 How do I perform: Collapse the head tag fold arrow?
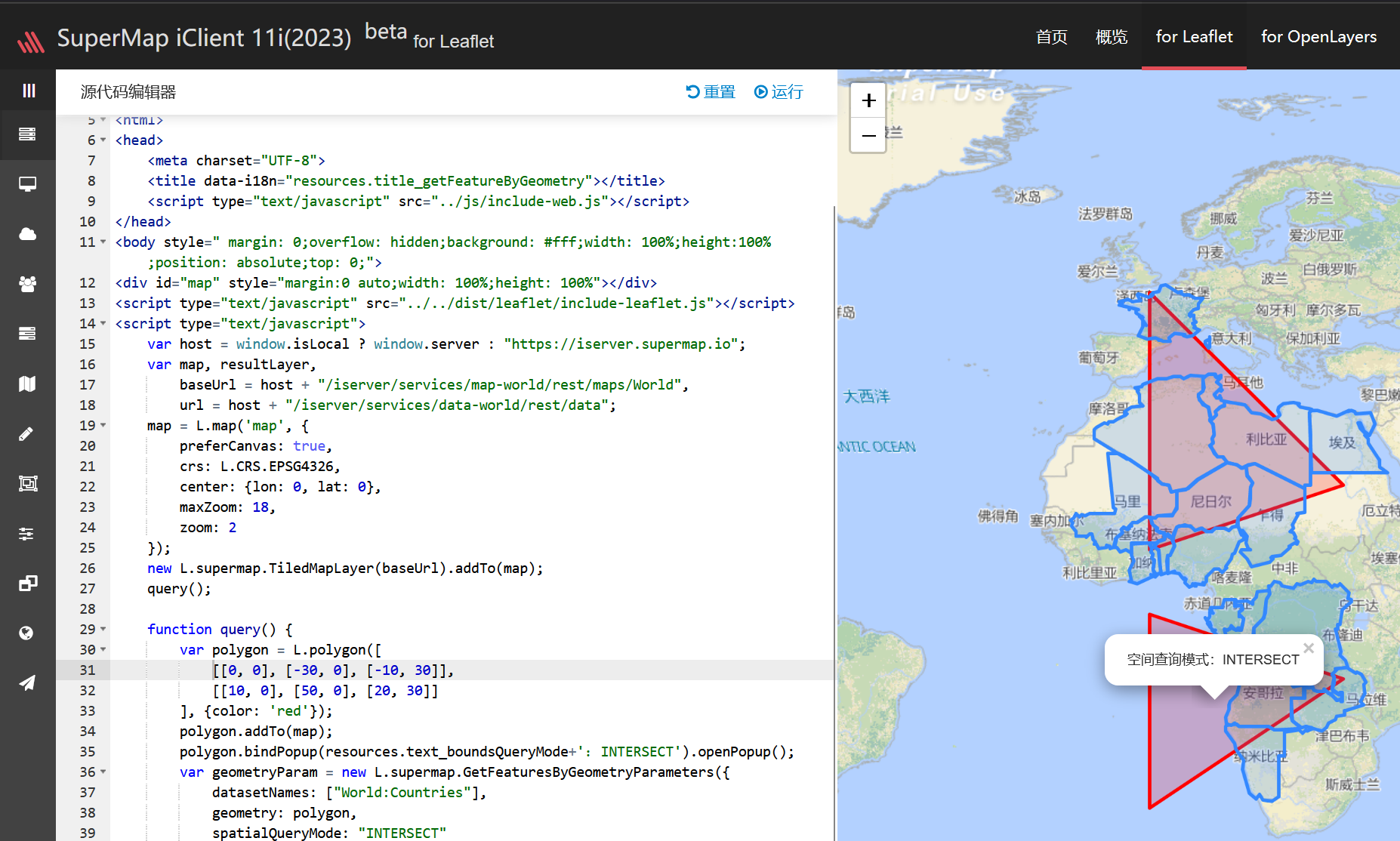[103, 140]
